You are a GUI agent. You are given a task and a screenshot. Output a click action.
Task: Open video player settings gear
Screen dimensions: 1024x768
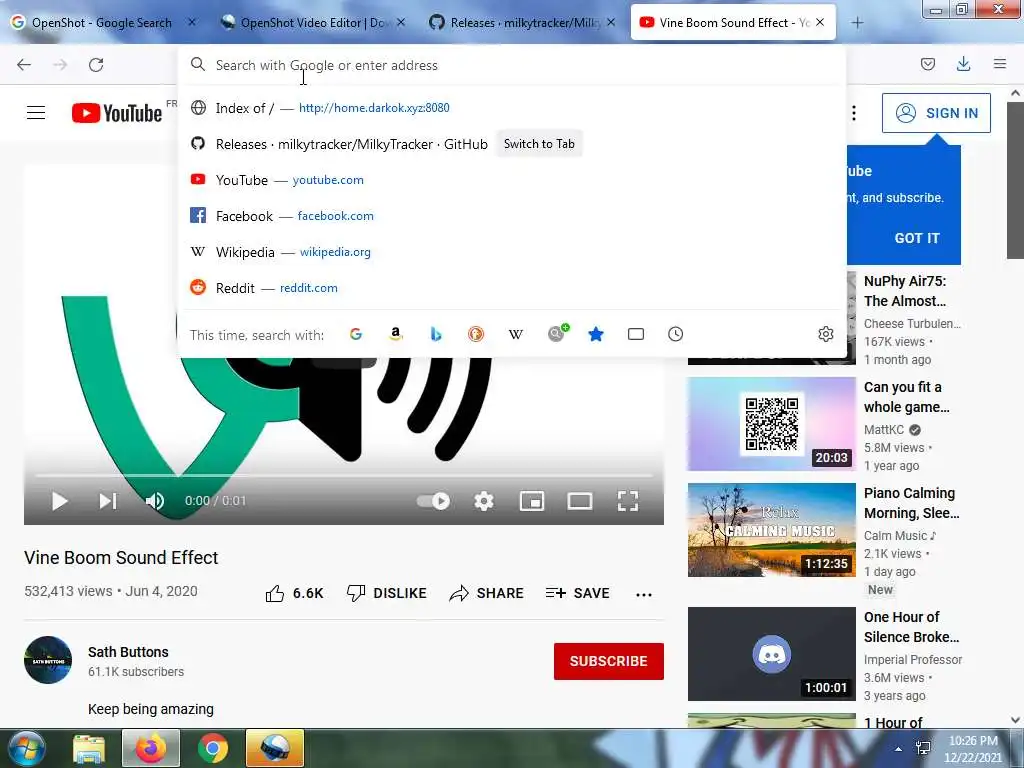[x=484, y=501]
